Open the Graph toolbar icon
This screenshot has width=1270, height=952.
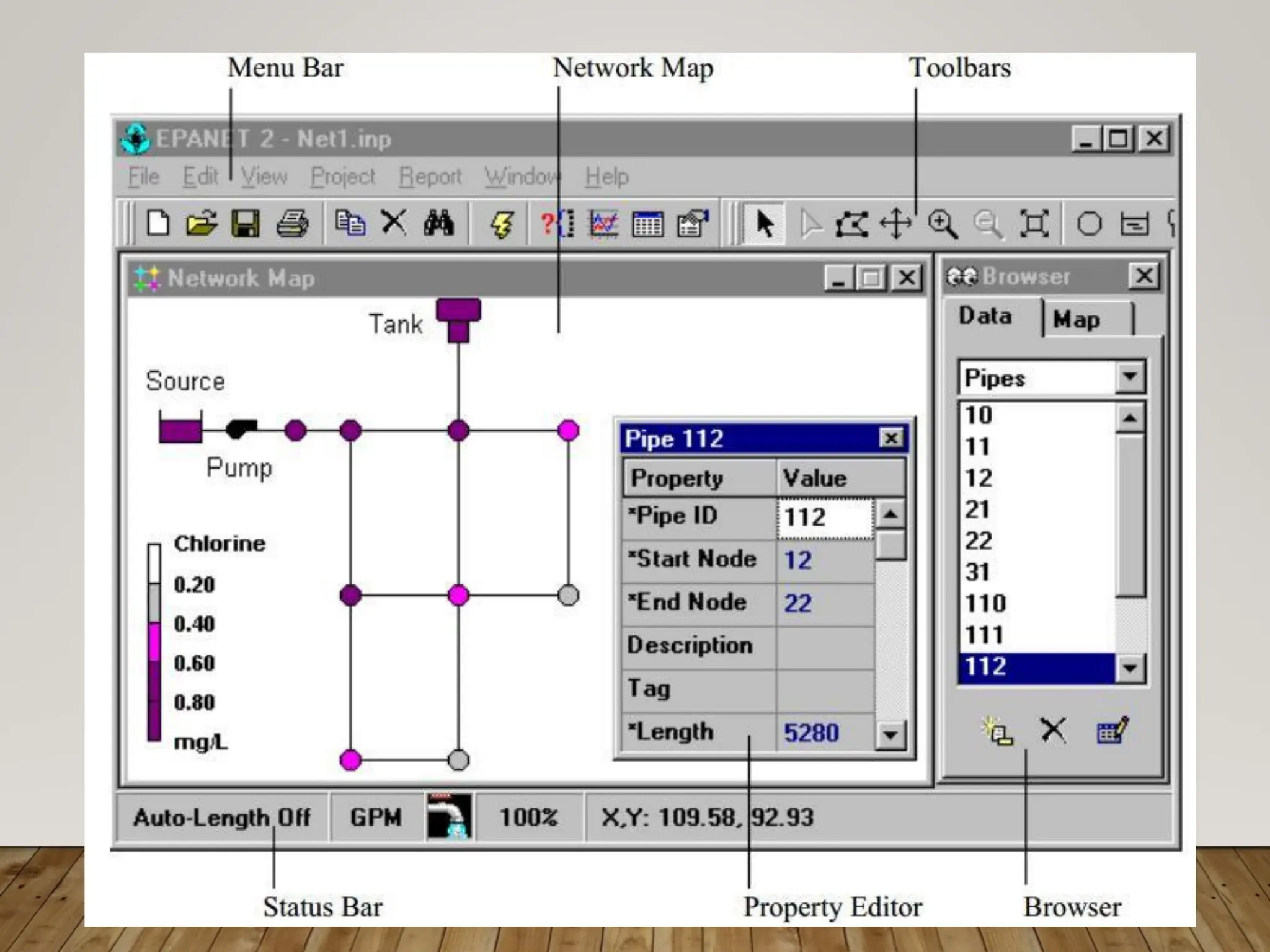(x=604, y=224)
